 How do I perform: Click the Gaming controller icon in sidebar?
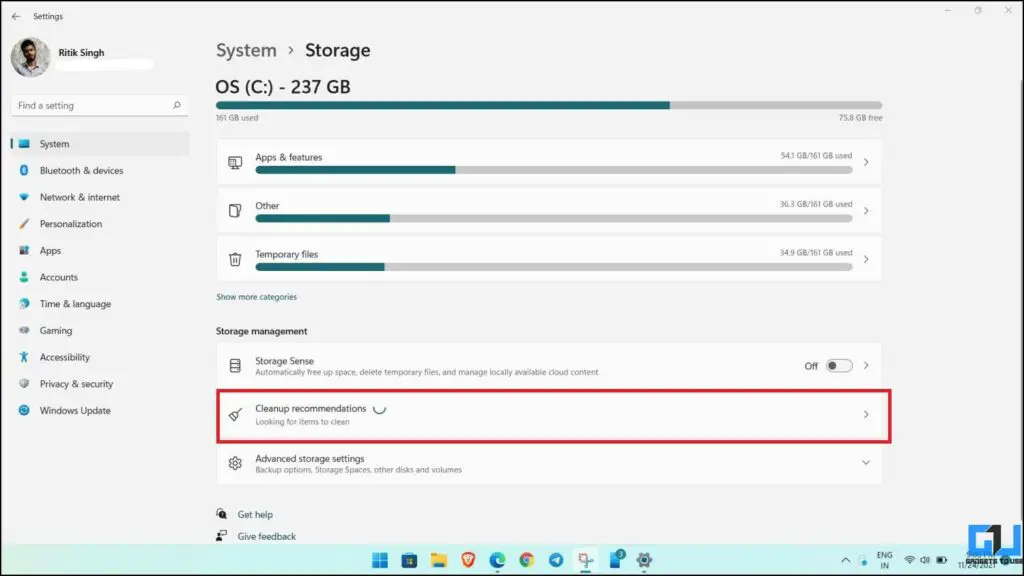(x=22, y=330)
